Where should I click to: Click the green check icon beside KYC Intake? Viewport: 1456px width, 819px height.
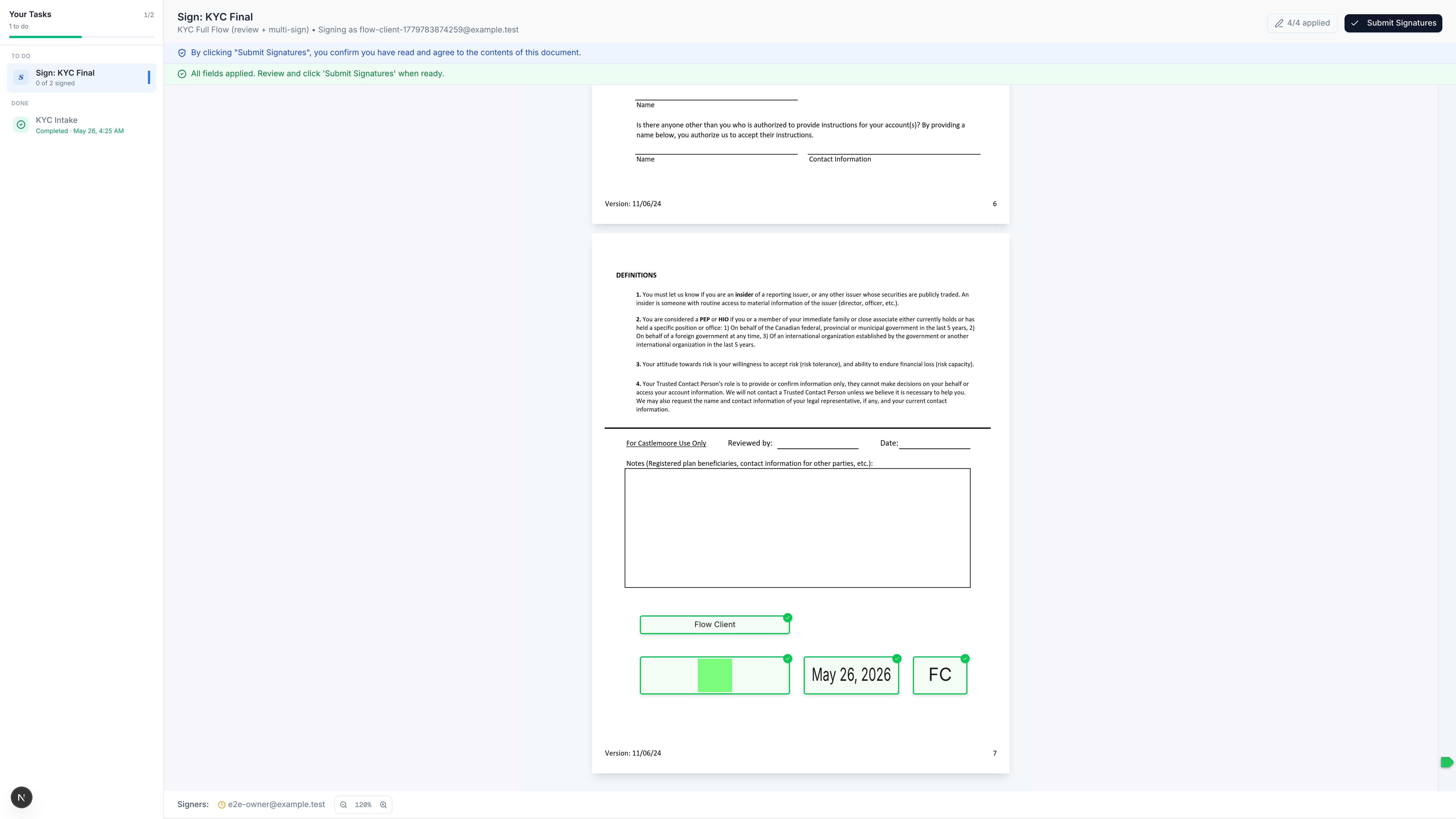tap(21, 124)
